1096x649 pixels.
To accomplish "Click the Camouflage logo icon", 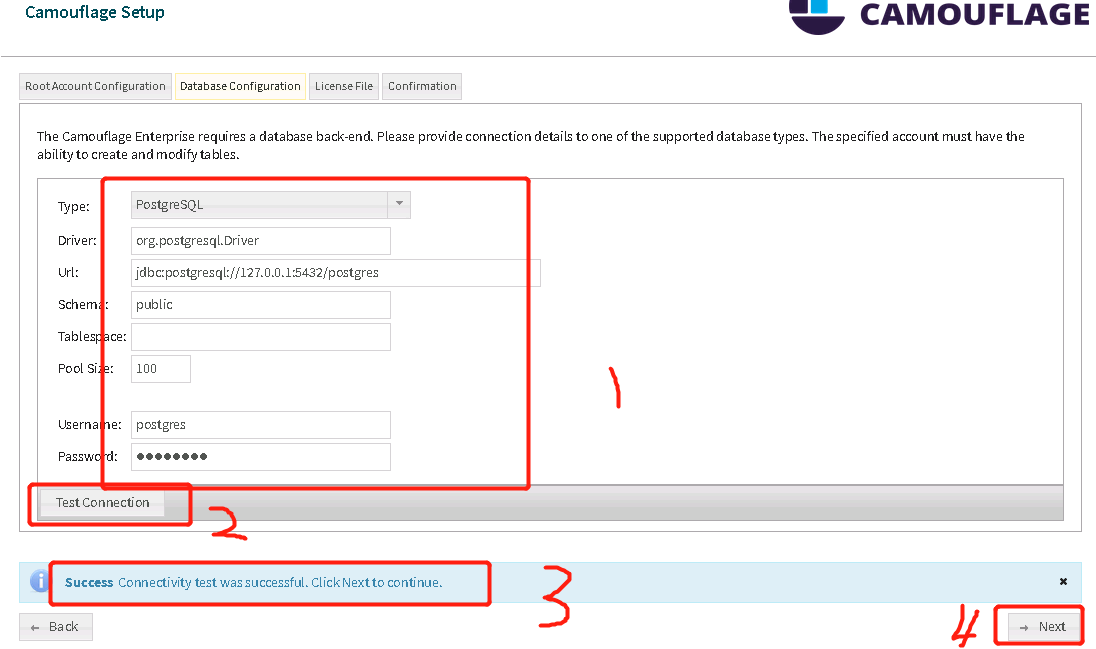I will 816,15.
